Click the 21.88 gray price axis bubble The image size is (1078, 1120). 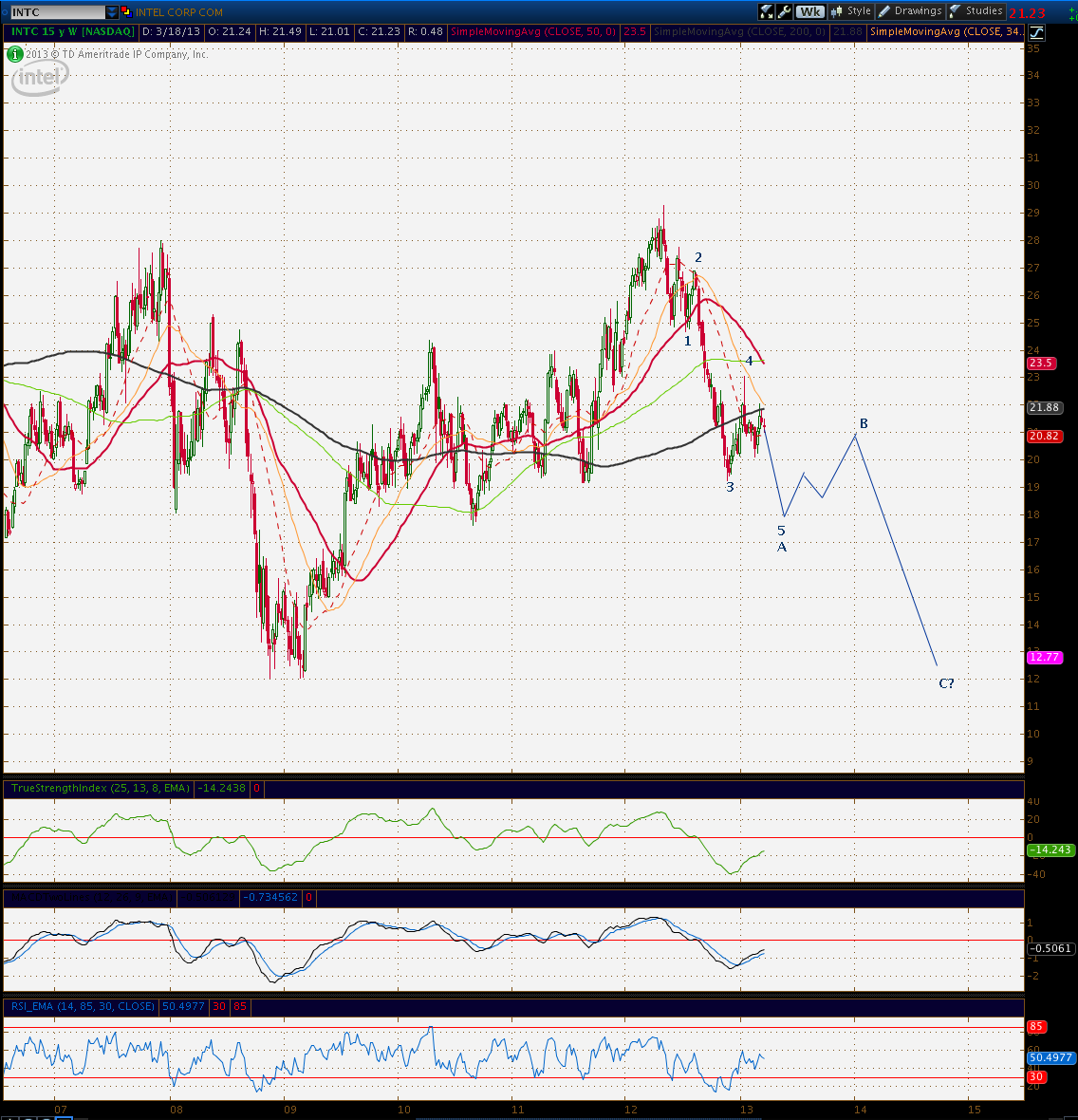(1045, 407)
